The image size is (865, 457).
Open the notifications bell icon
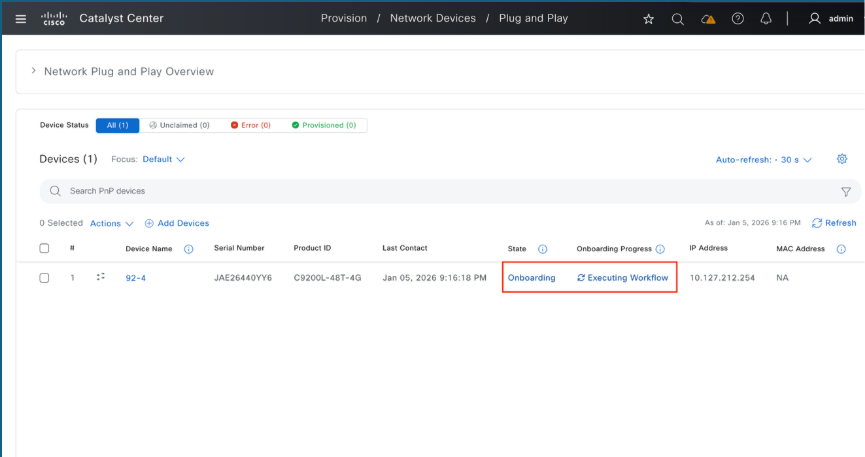[766, 19]
